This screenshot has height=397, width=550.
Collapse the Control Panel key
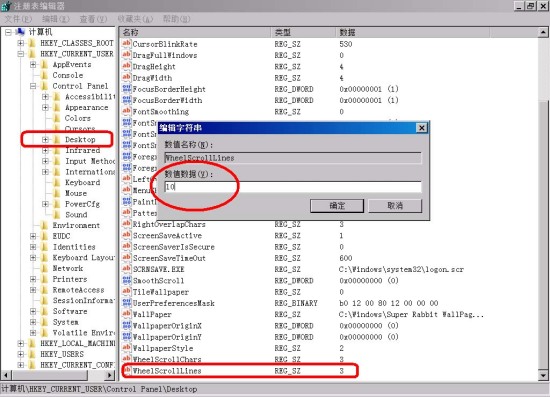coord(33,86)
